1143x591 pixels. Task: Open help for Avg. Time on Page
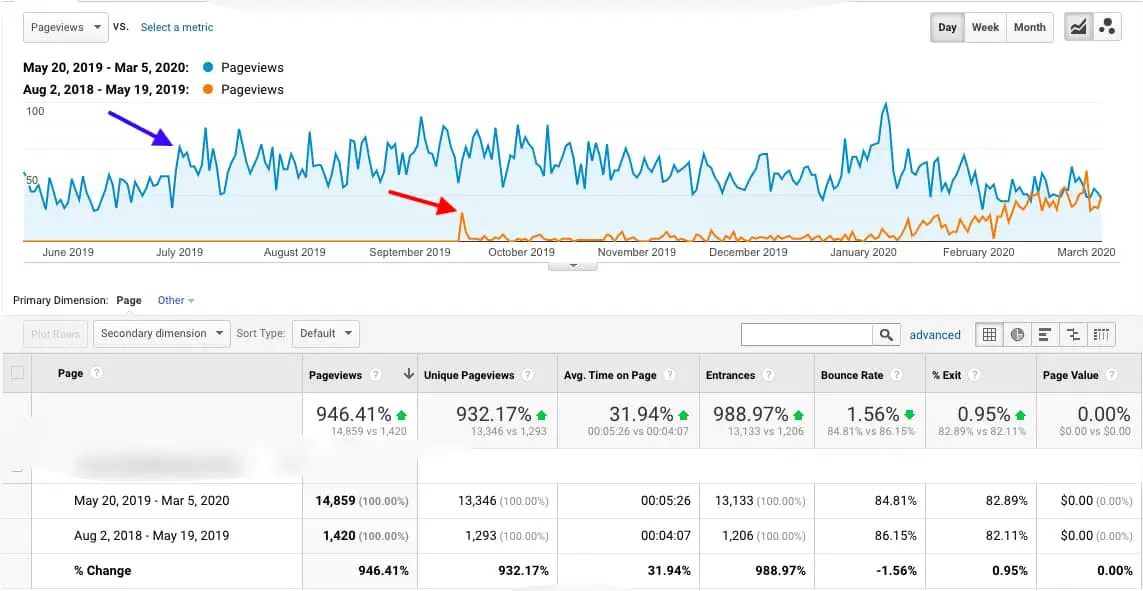670,375
